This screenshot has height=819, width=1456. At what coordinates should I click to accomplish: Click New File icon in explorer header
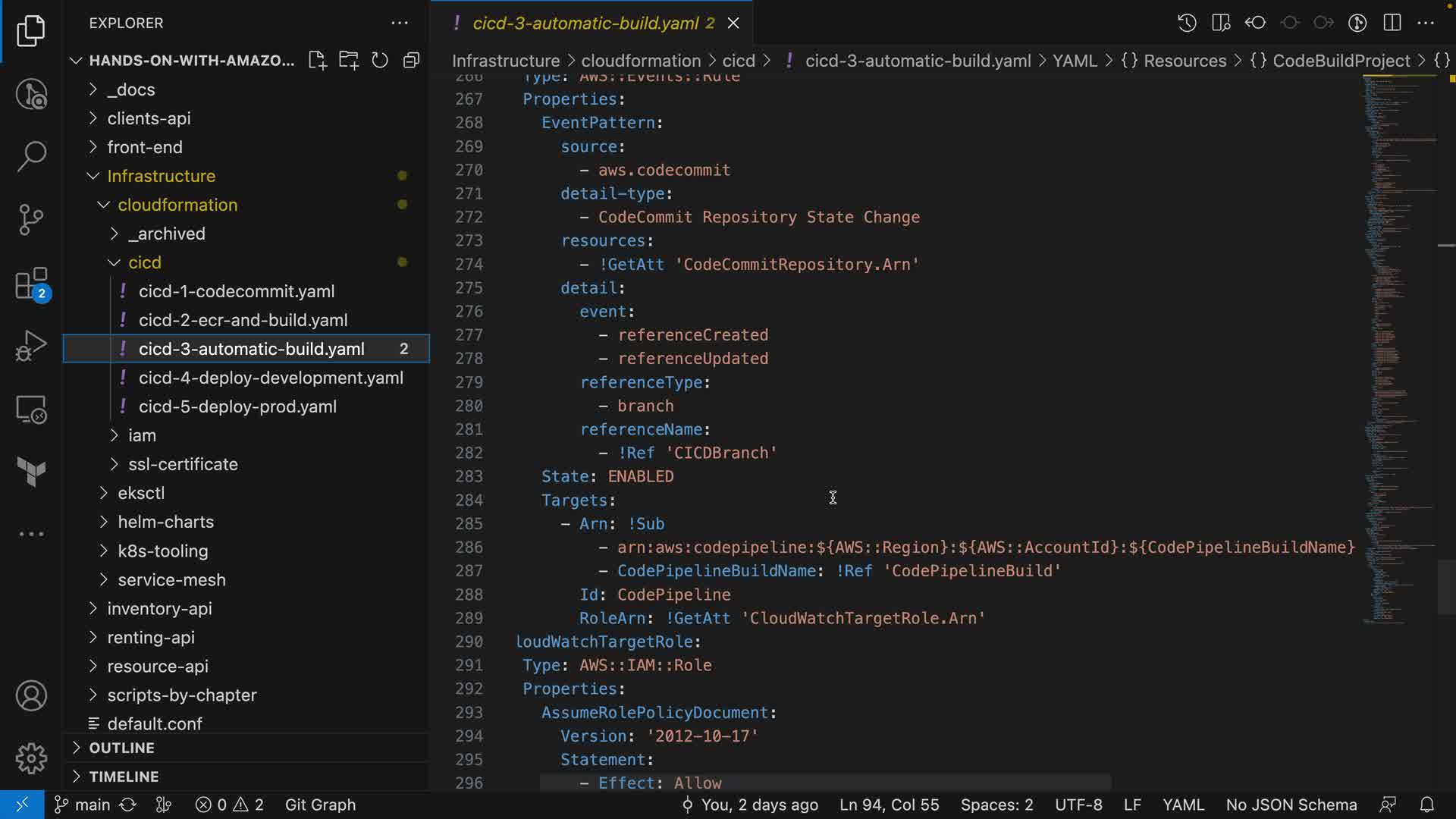coord(317,61)
